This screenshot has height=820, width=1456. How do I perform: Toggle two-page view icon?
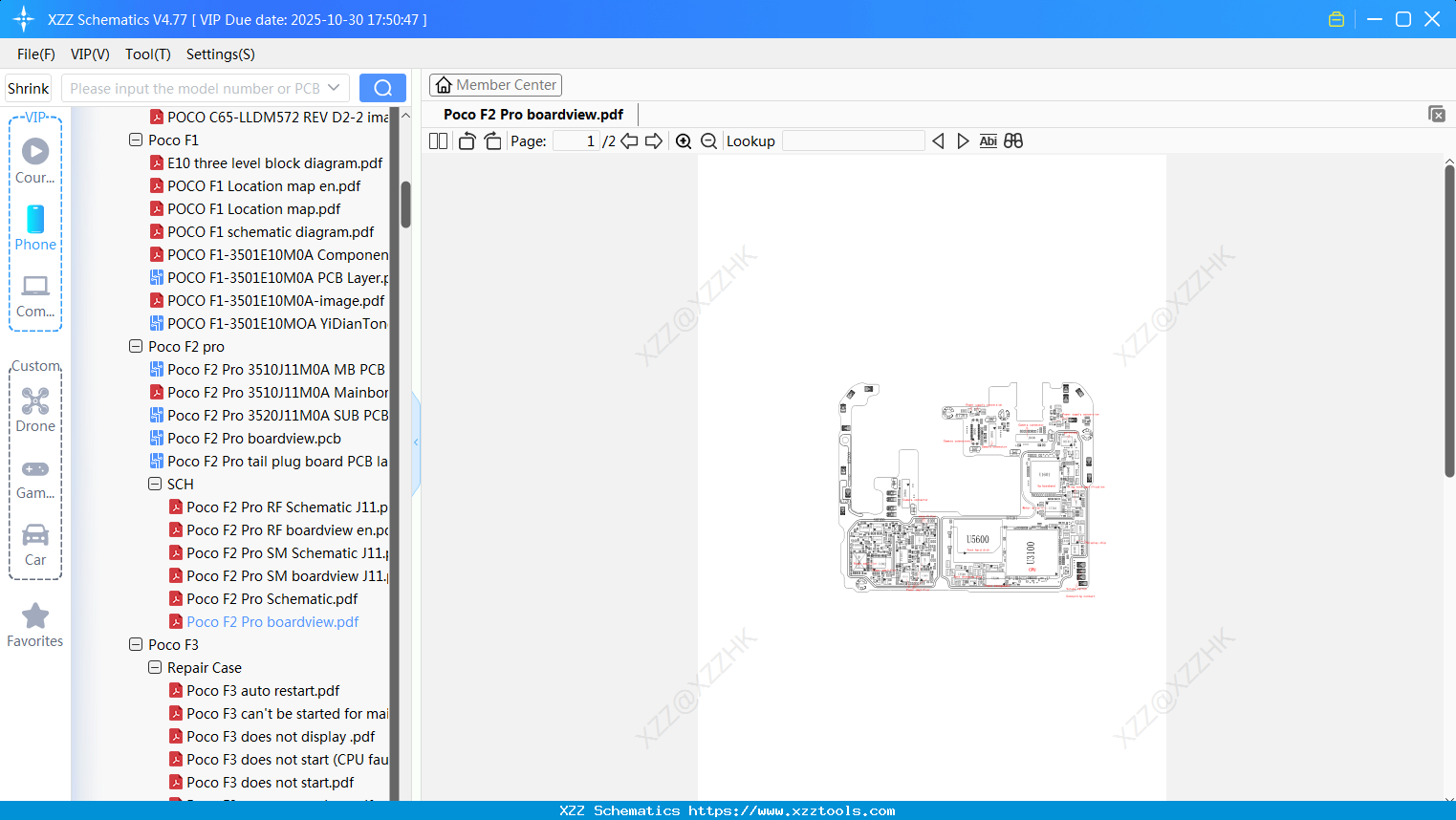(438, 141)
